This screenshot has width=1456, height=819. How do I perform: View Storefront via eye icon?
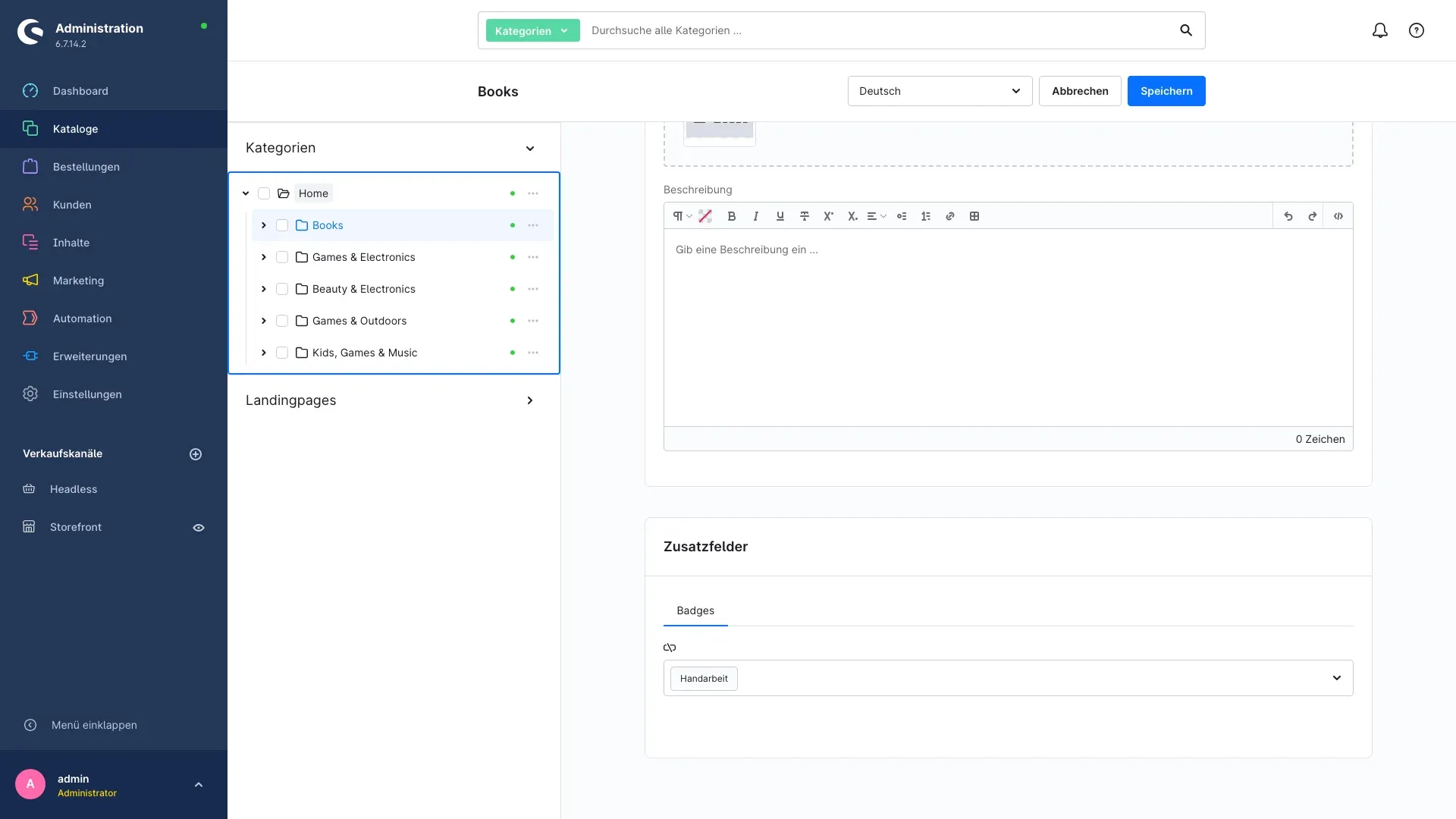click(x=199, y=528)
